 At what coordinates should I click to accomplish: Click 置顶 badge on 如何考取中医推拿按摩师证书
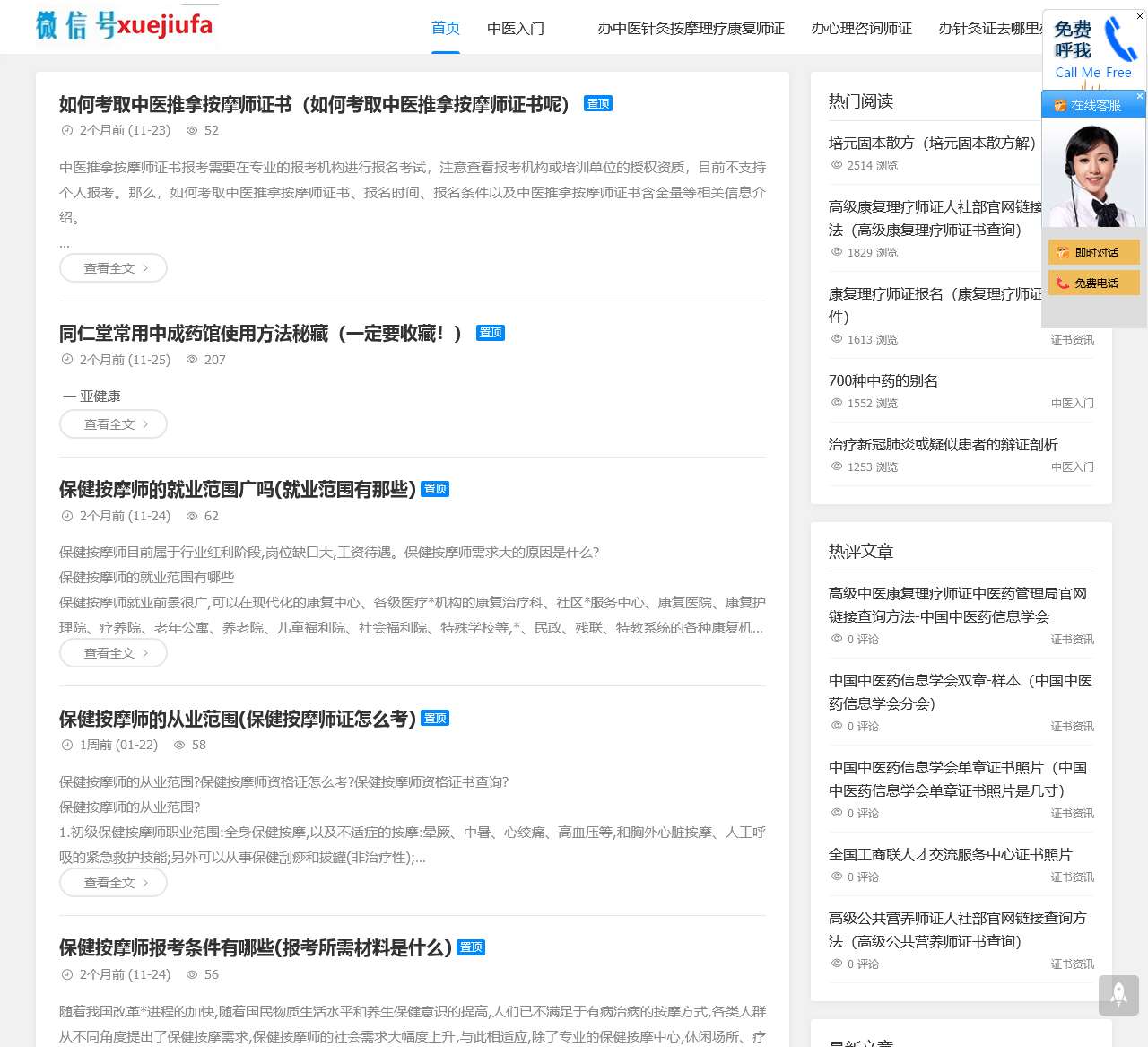[x=598, y=103]
